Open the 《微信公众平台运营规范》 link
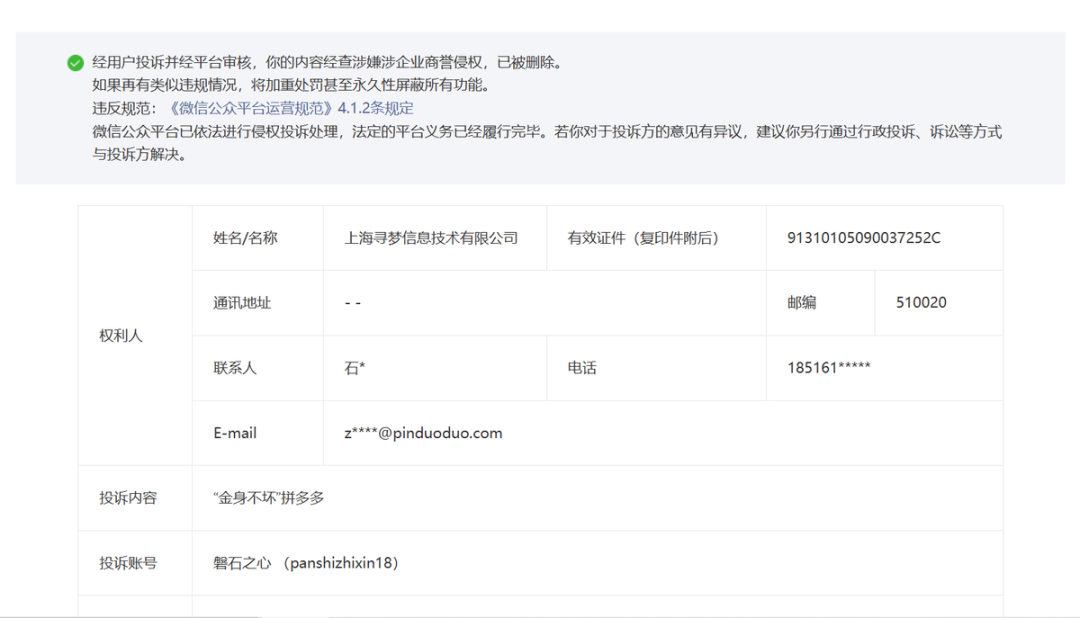This screenshot has width=1080, height=618. [x=290, y=108]
